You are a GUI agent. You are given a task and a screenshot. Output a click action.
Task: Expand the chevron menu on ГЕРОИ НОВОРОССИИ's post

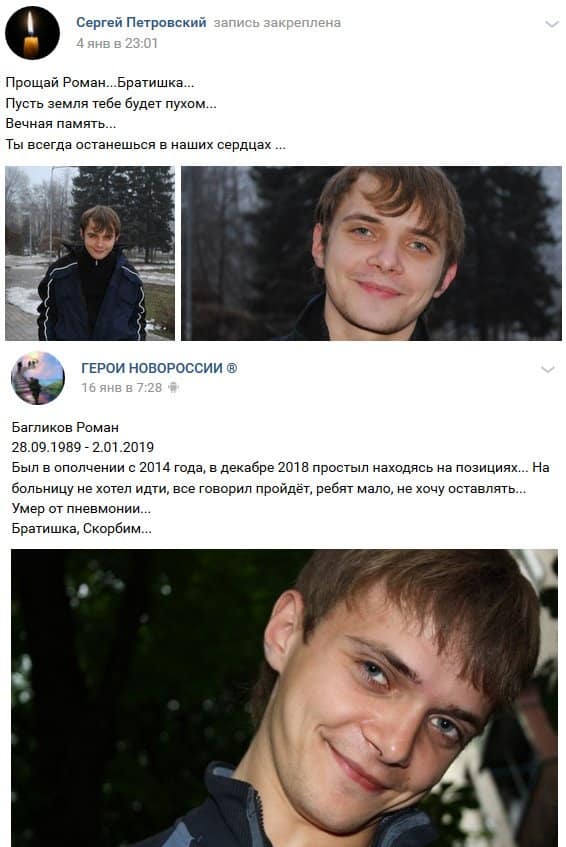click(548, 369)
